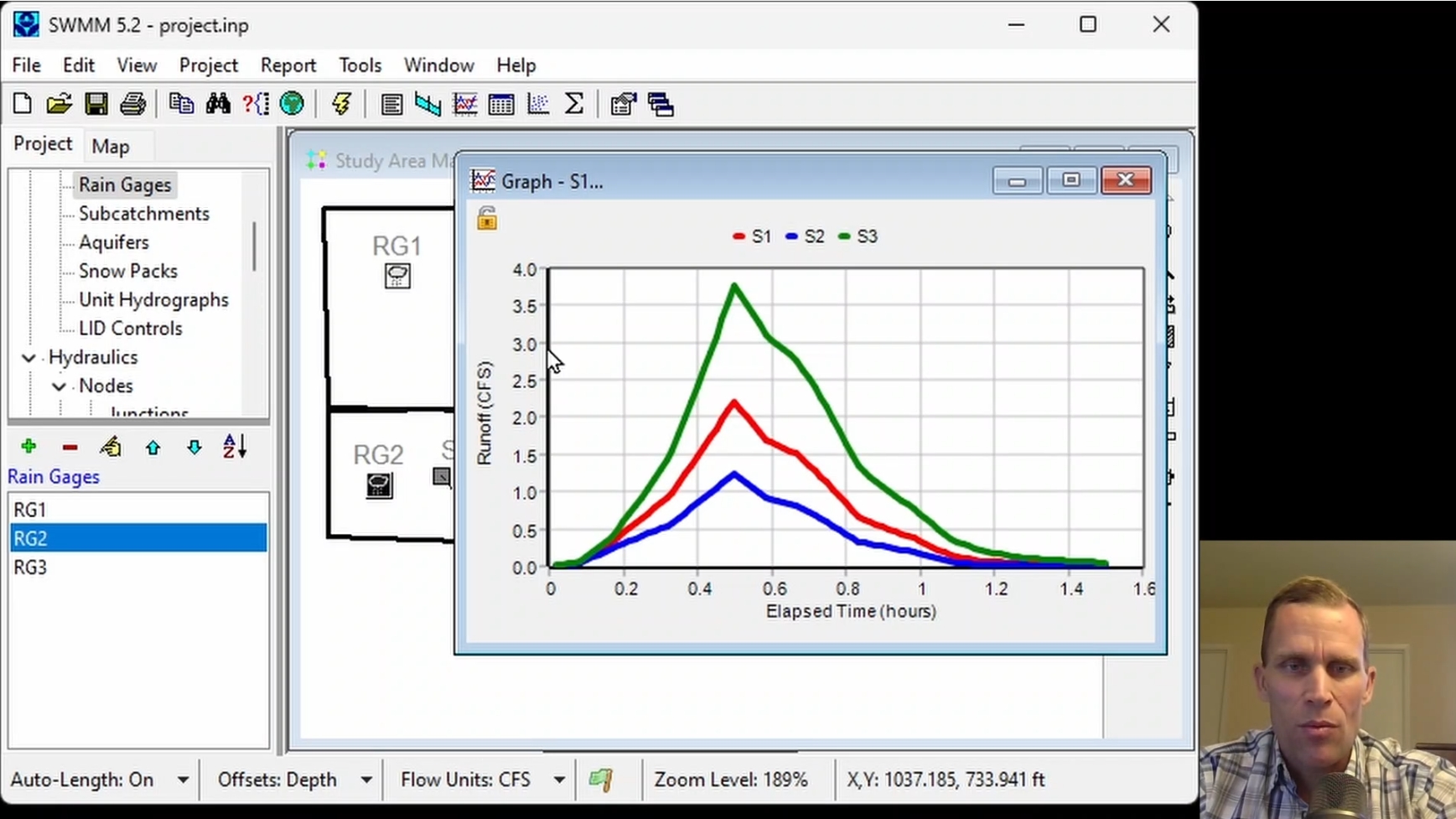This screenshot has width=1456, height=819.
Task: Open a Table view from the toolbar
Action: tap(501, 104)
